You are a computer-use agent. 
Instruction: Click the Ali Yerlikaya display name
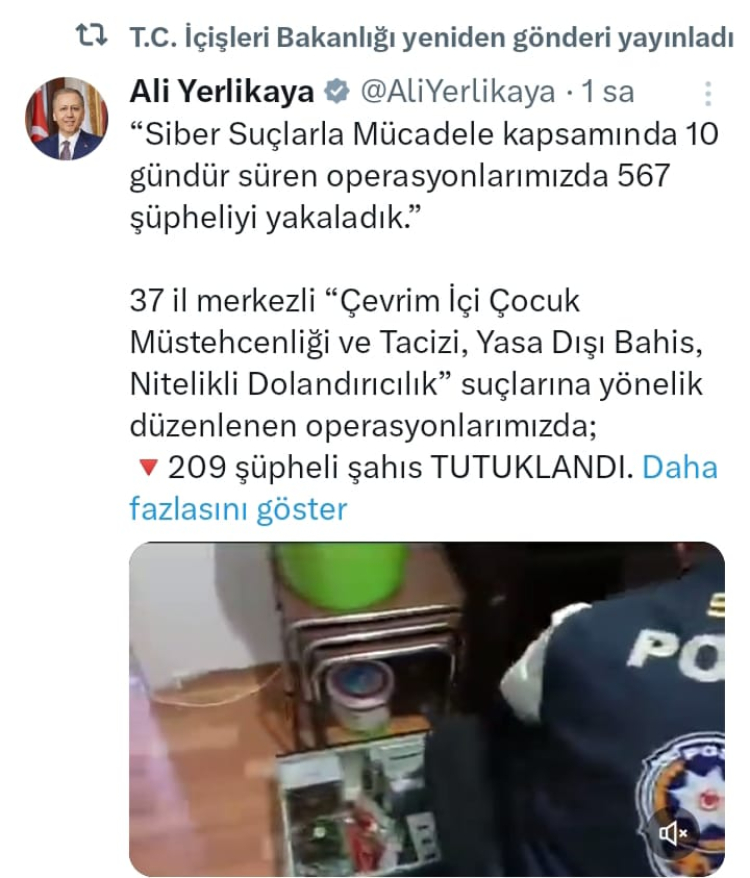[222, 92]
